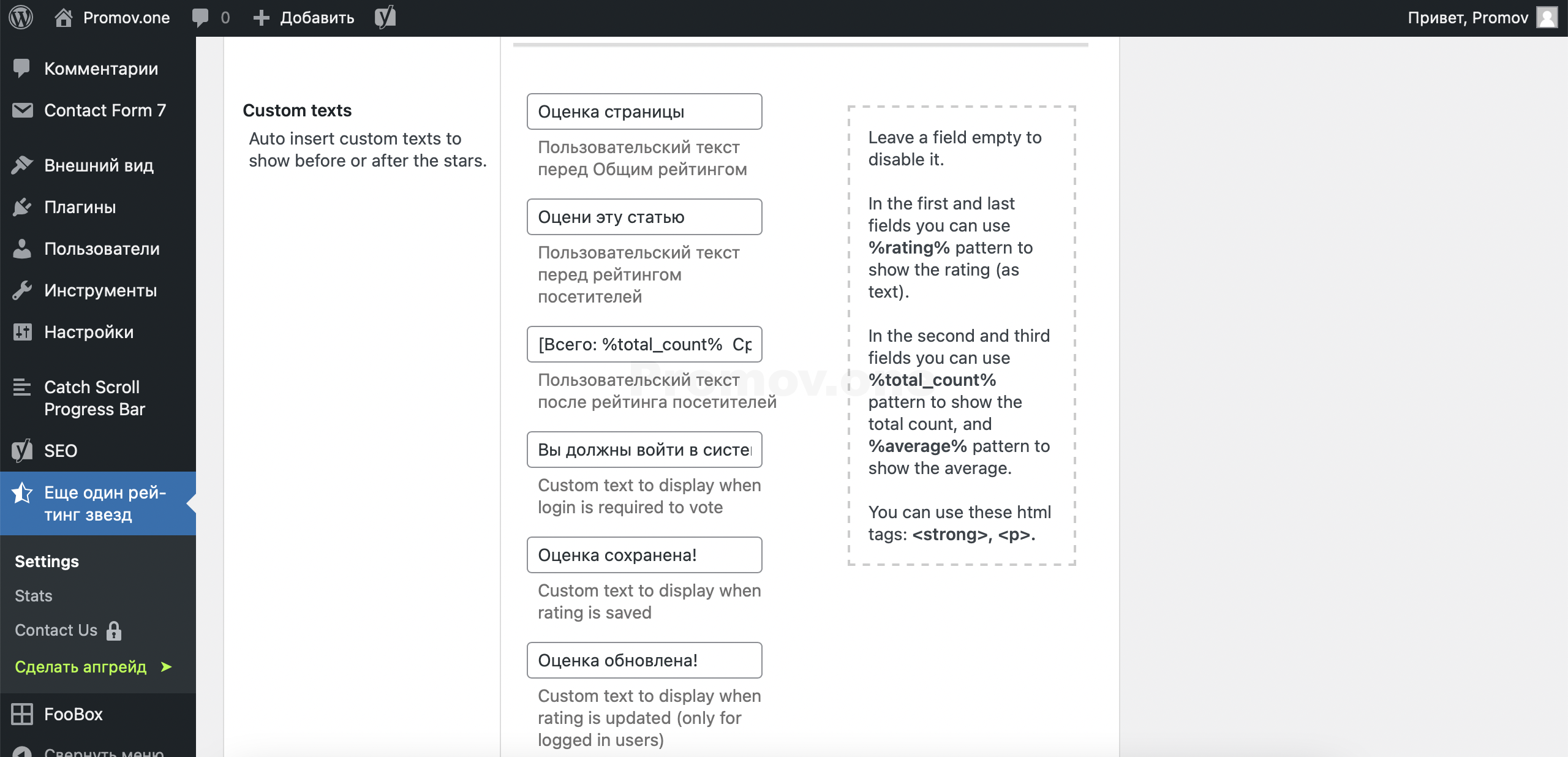Screen dimensions: 1568x757
Task: Click the Сделать апгрейд upgrade link
Action: (81, 667)
